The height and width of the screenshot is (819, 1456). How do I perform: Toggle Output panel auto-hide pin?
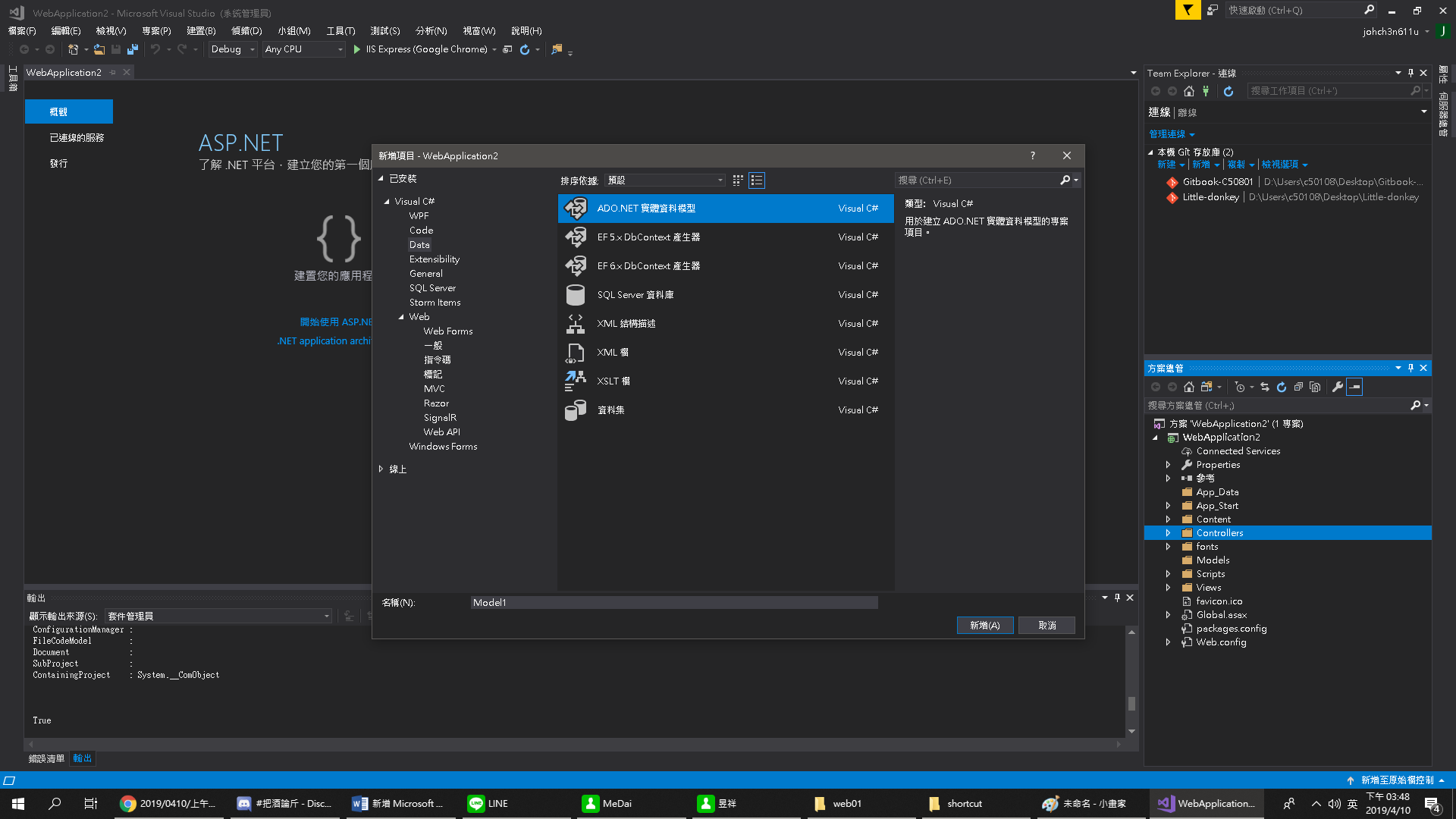[1117, 598]
